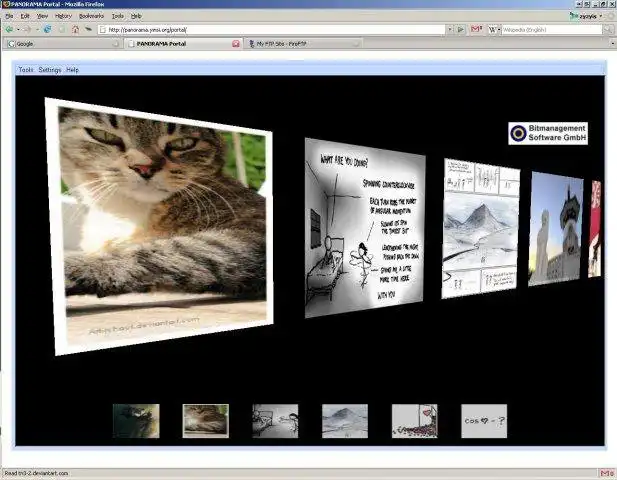Go to the Home page icon
This screenshot has height=480, width=617.
click(76, 30)
